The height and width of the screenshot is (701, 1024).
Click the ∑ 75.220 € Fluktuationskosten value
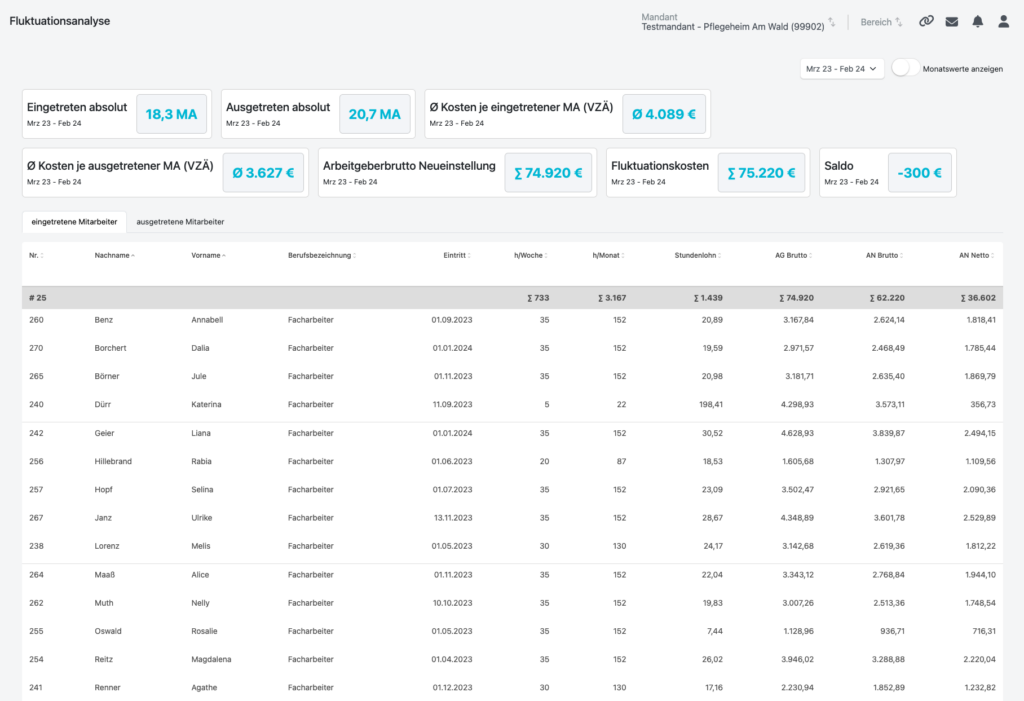click(x=761, y=173)
